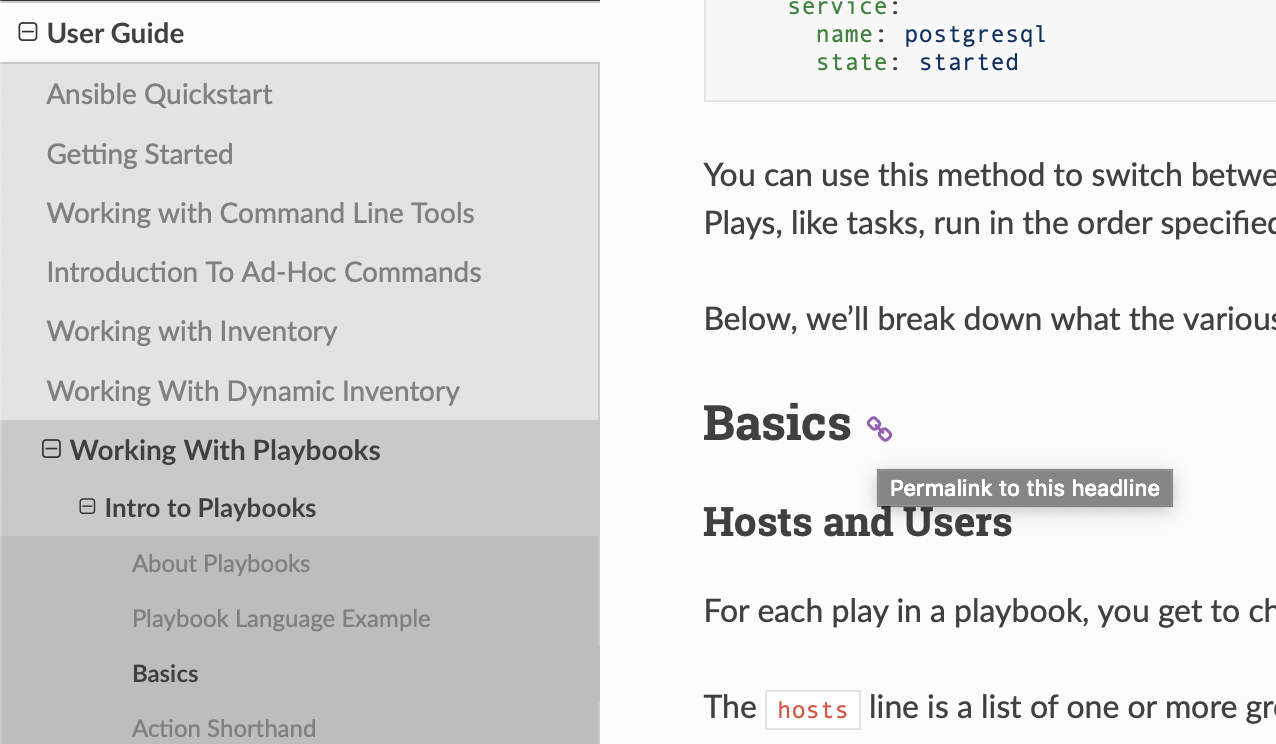Go to the About Playbooks section
Screen dimensions: 1276x744
pos(220,563)
